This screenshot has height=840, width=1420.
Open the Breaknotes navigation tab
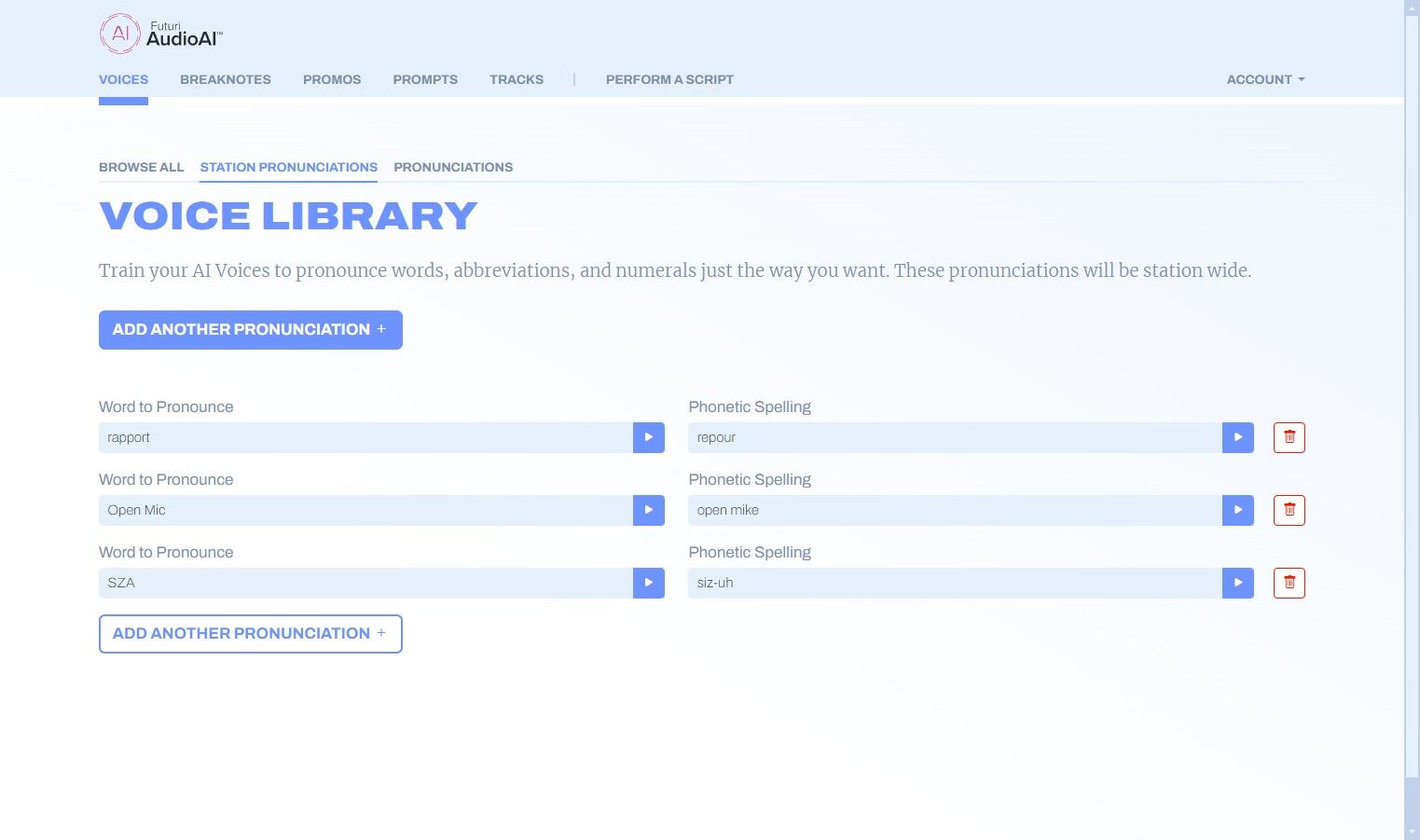click(225, 79)
